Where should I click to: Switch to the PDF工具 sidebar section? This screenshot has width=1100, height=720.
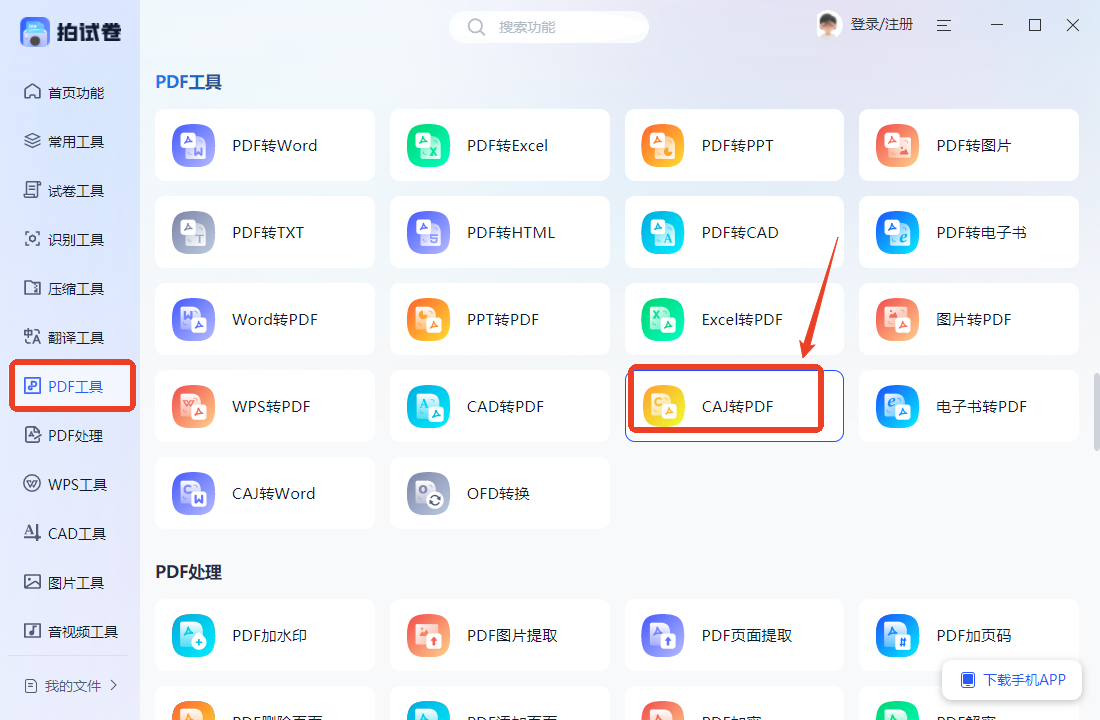[70, 385]
